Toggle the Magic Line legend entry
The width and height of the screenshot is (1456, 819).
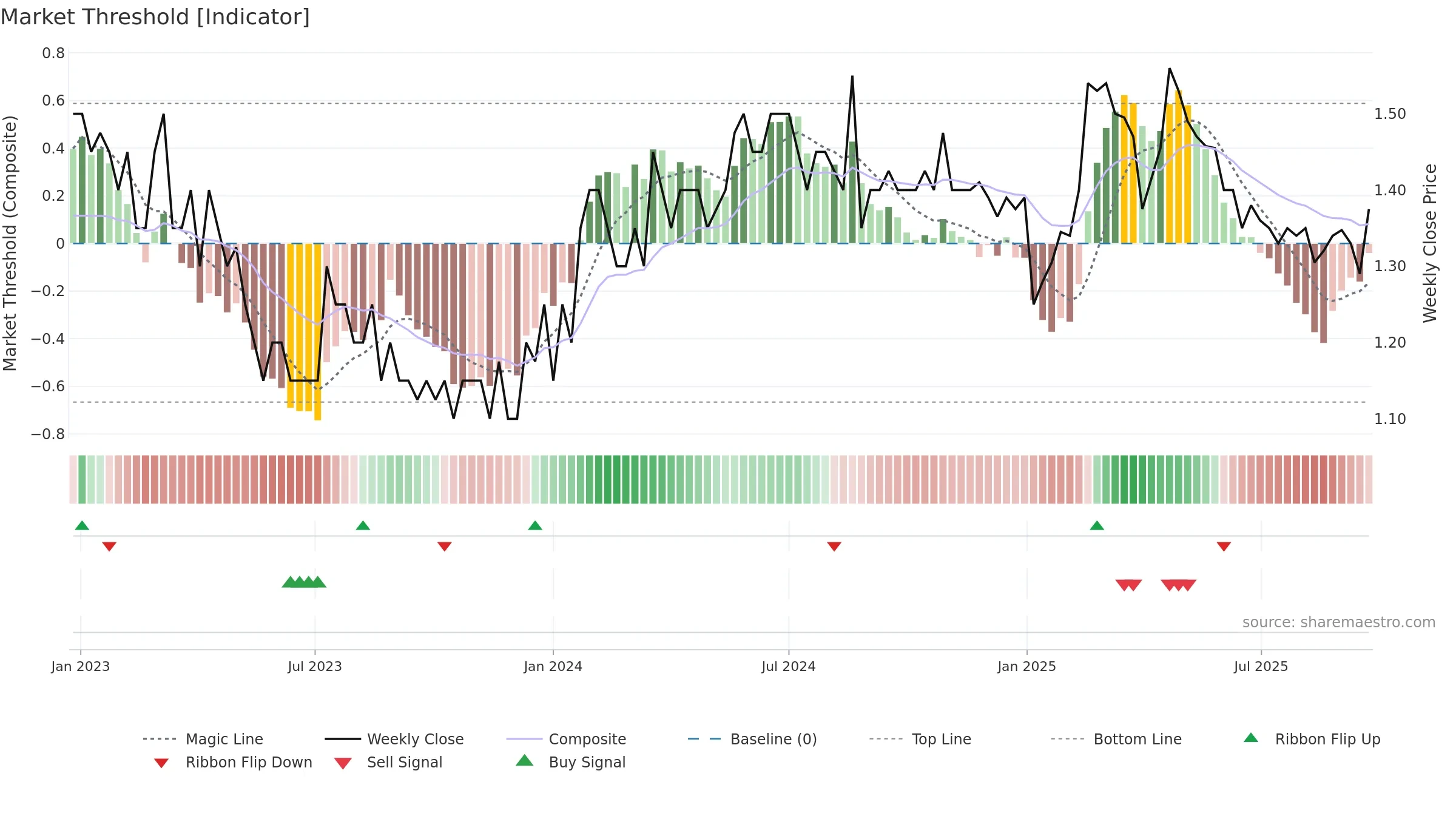click(203, 739)
